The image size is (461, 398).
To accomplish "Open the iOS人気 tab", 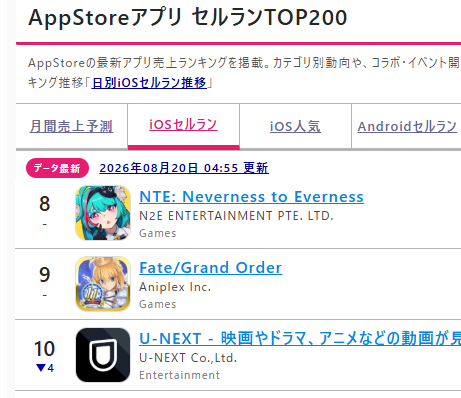I will point(295,126).
